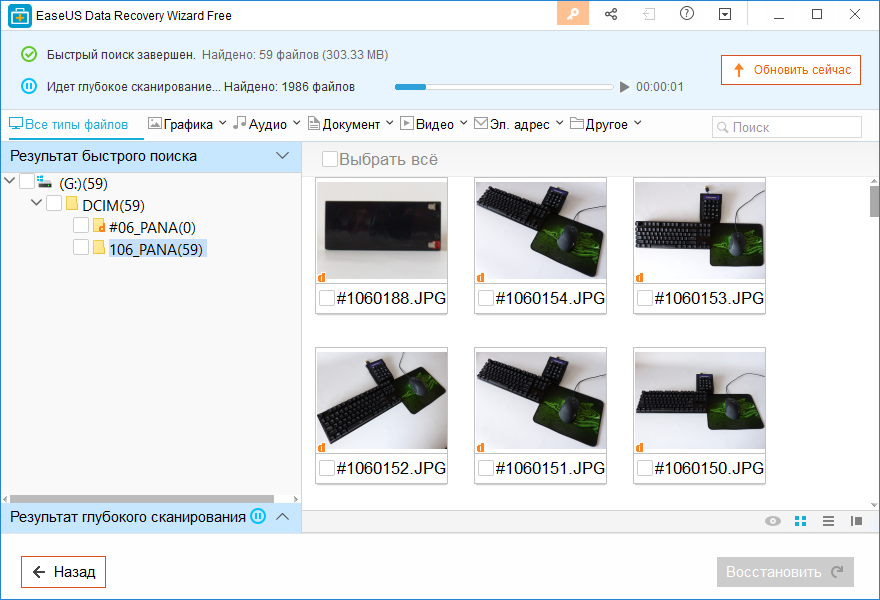
Task: Click the search magnifier icon
Action: coord(723,127)
